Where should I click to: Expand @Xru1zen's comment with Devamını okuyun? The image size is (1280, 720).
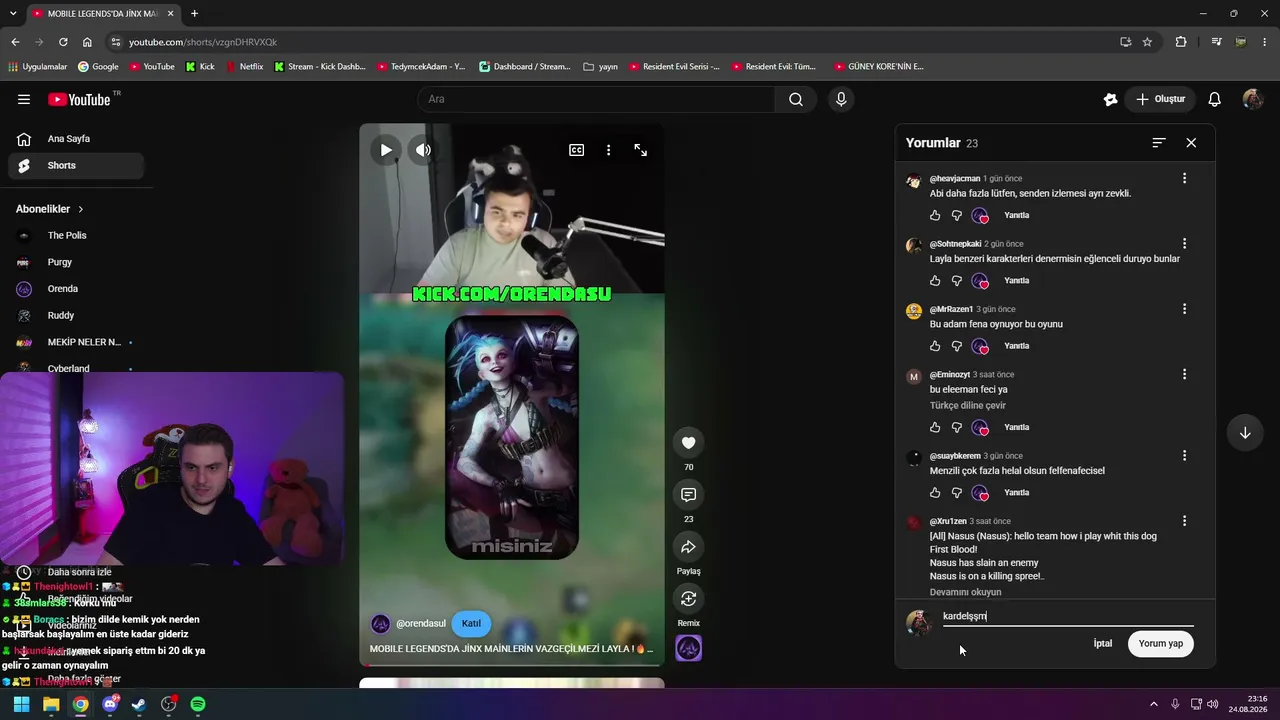click(x=964, y=592)
